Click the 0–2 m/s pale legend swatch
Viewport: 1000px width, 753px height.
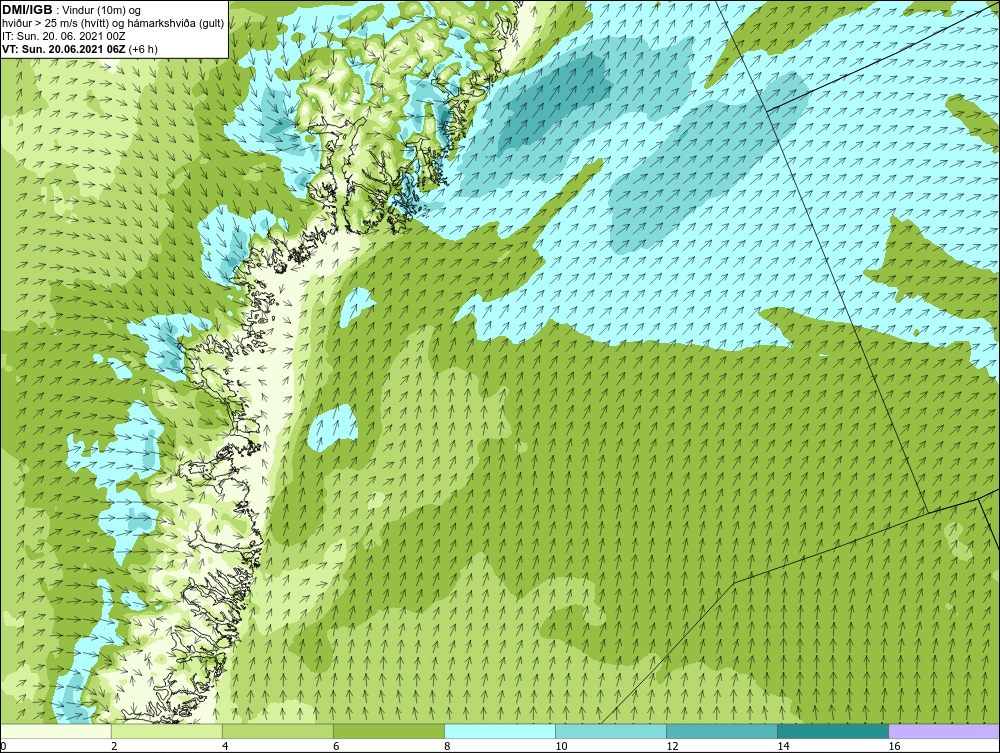55,731
